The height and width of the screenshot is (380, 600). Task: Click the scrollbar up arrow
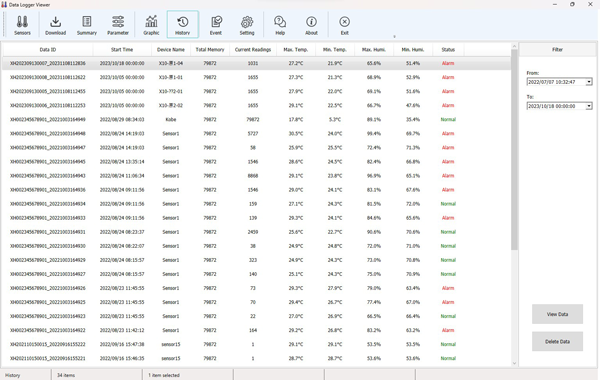coord(514,46)
